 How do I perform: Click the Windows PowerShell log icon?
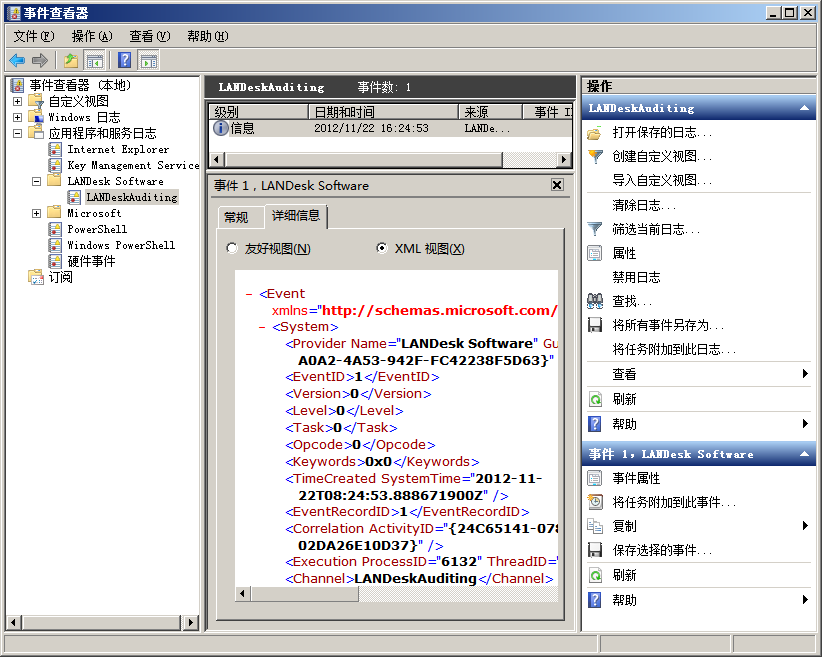[x=55, y=245]
